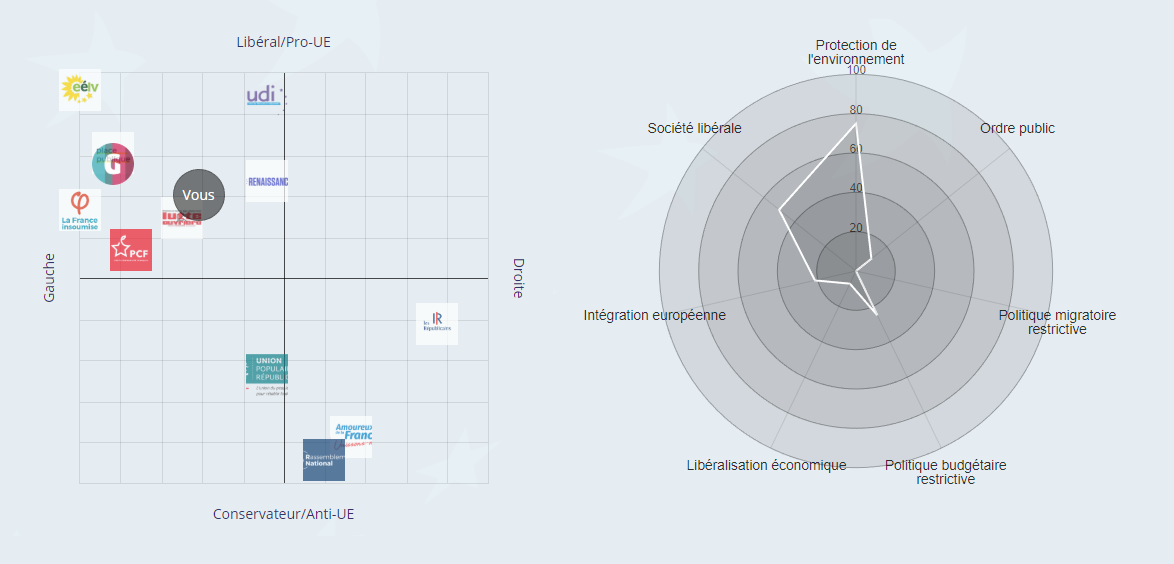The height and width of the screenshot is (564, 1174).
Task: Click the "Gauche" axis label
Action: 49,278
